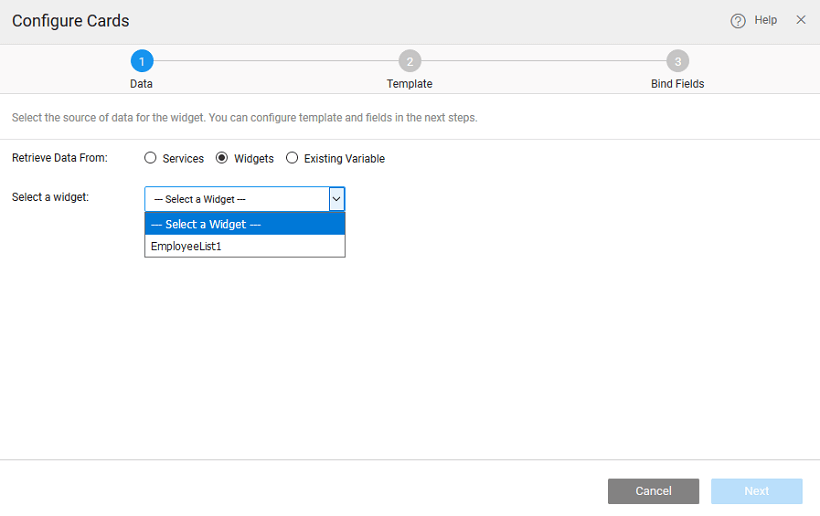820x516 pixels.
Task: Click the step 2 circle icon
Action: click(410, 62)
